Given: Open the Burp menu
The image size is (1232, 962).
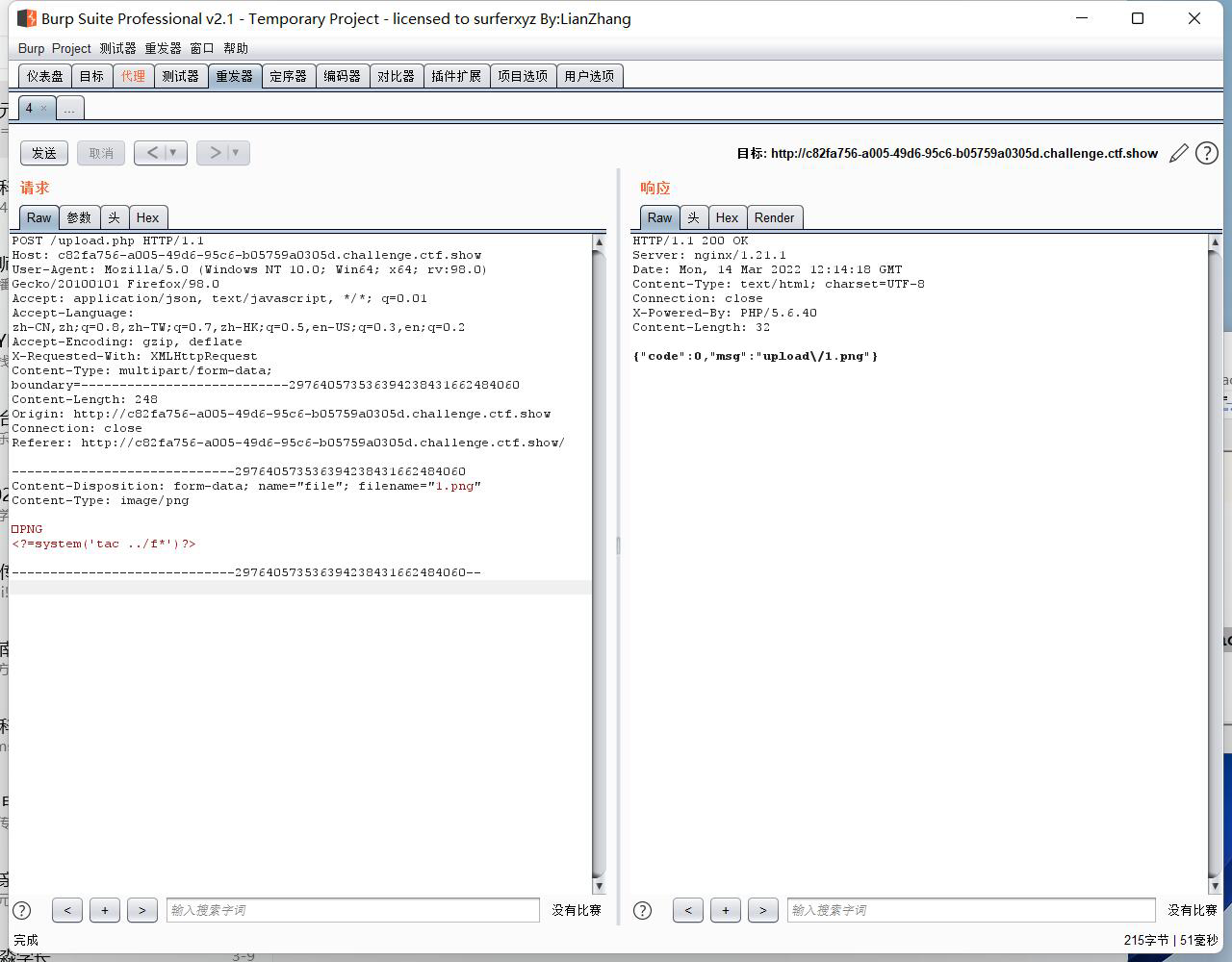Looking at the screenshot, I should click(31, 48).
